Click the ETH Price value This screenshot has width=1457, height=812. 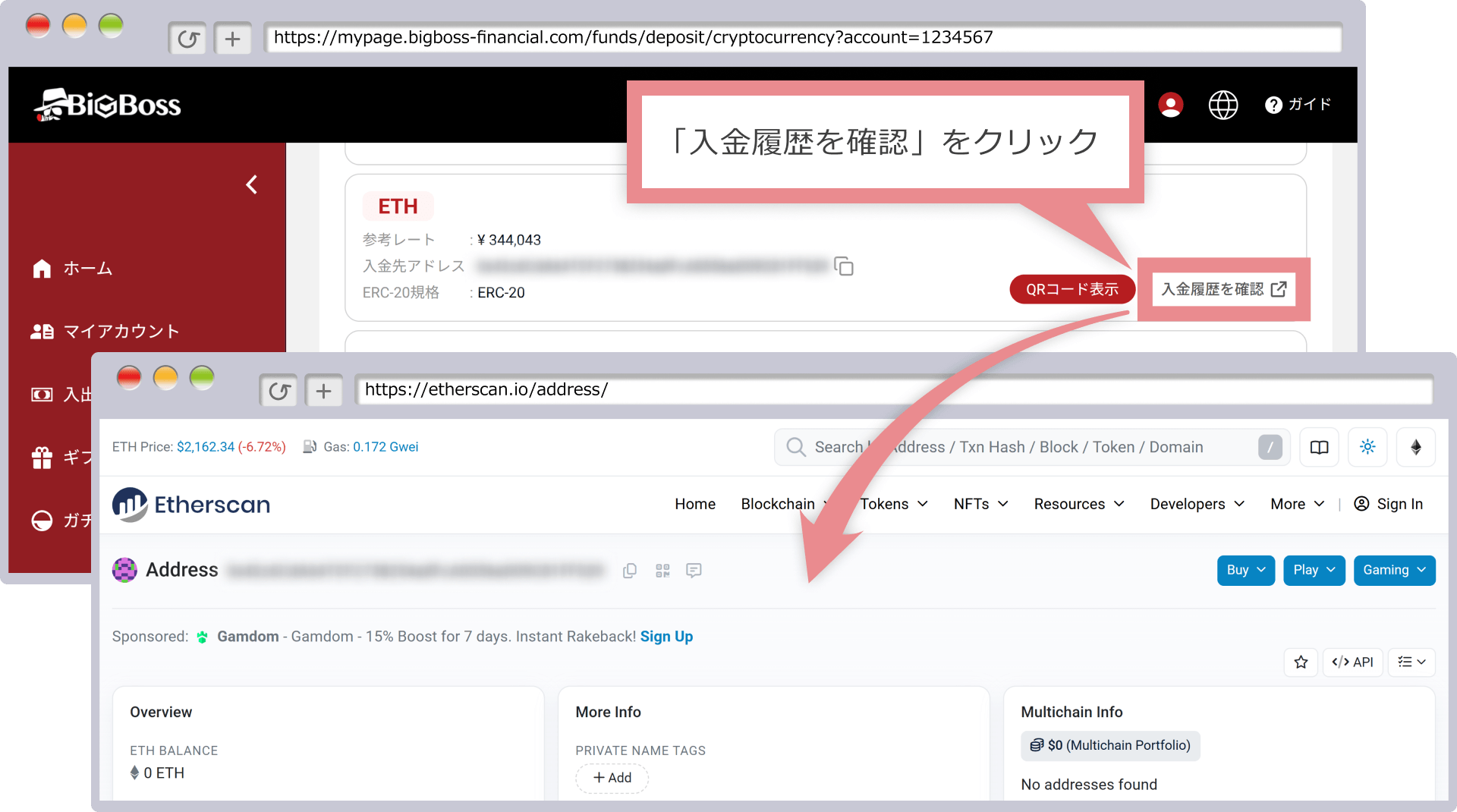point(206,447)
